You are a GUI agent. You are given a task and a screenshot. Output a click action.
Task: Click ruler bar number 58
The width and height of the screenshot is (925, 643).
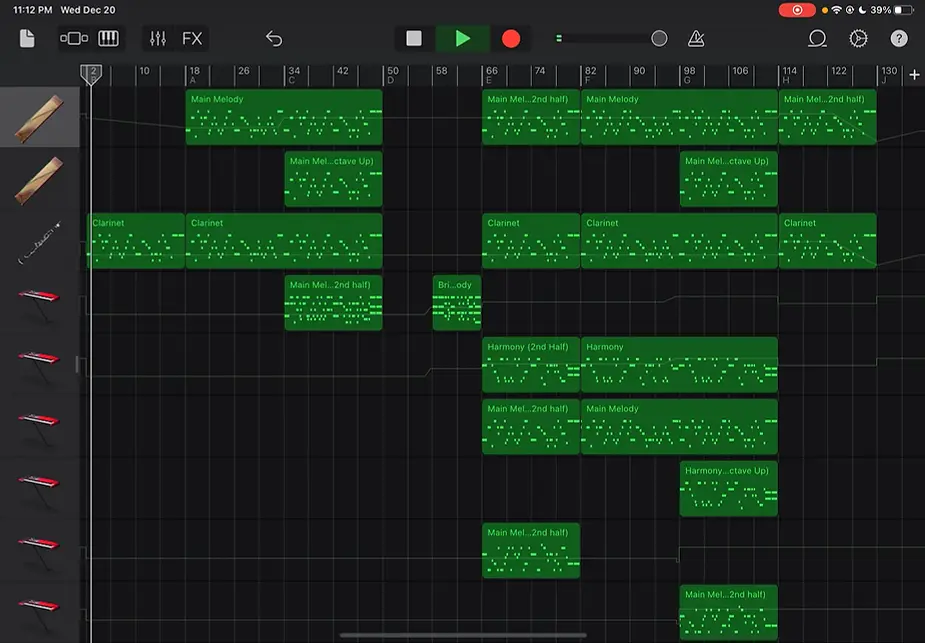[441, 71]
